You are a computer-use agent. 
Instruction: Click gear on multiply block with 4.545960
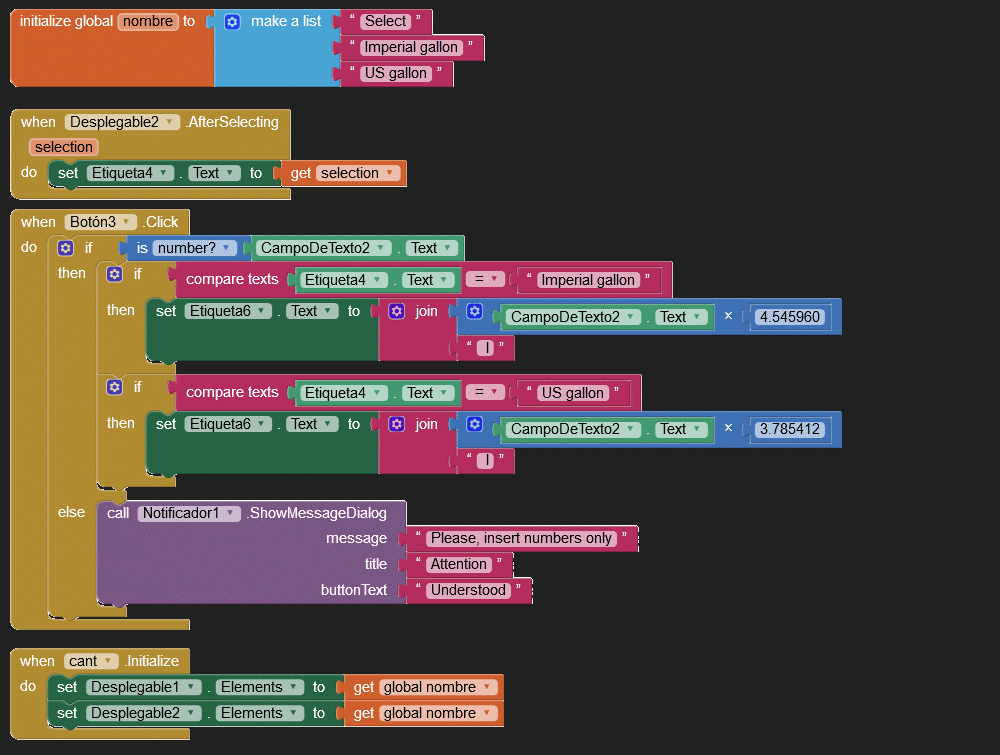coord(475,312)
